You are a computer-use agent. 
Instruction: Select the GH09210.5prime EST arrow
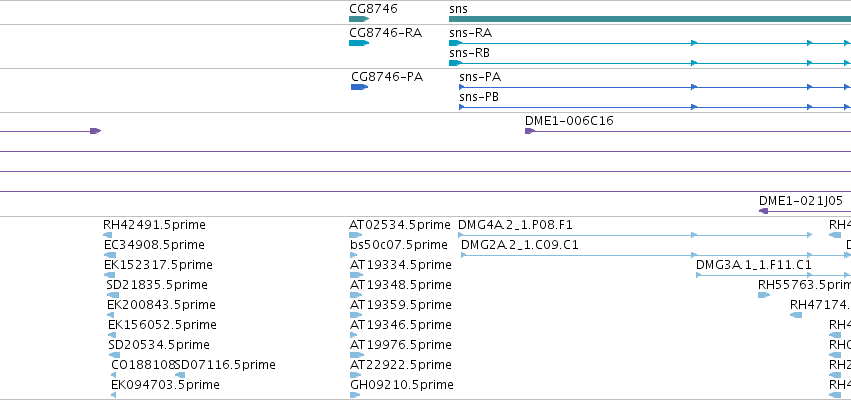[354, 395]
